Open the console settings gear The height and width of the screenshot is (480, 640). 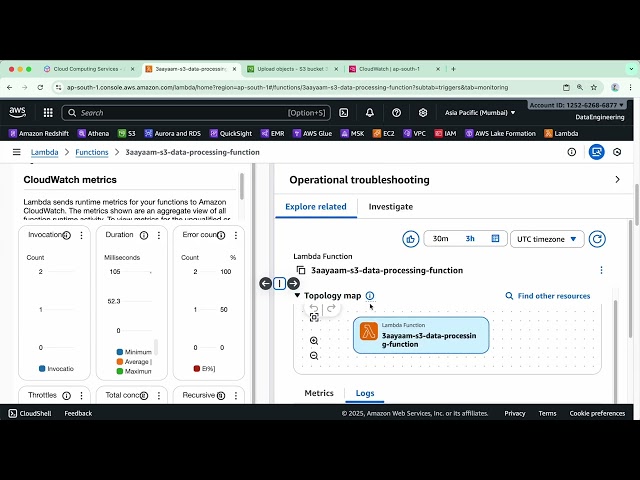click(x=423, y=113)
